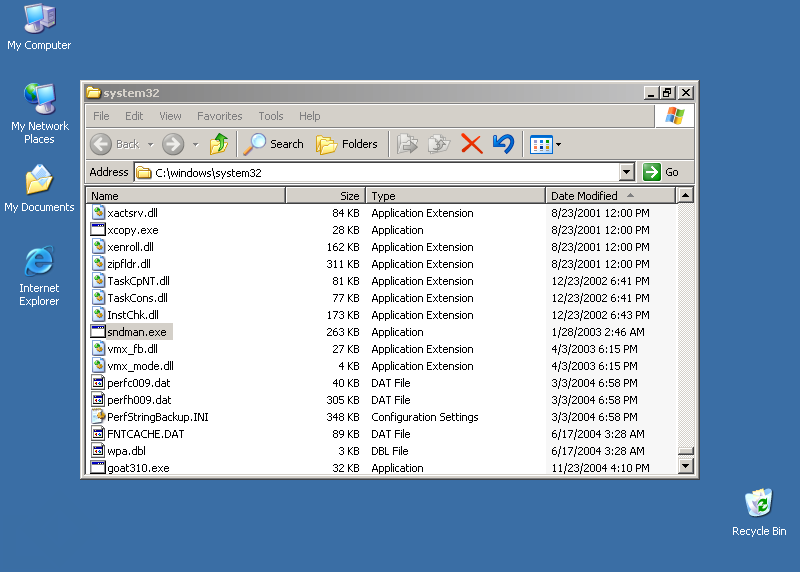
Task: Select the TaskCons.dll file icon
Action: [98, 297]
